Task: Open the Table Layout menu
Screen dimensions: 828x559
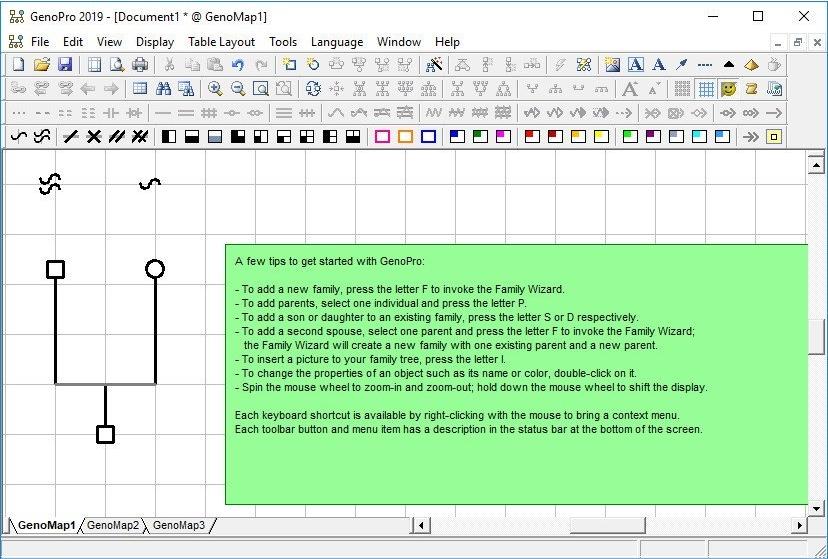Action: pyautogui.click(x=221, y=42)
